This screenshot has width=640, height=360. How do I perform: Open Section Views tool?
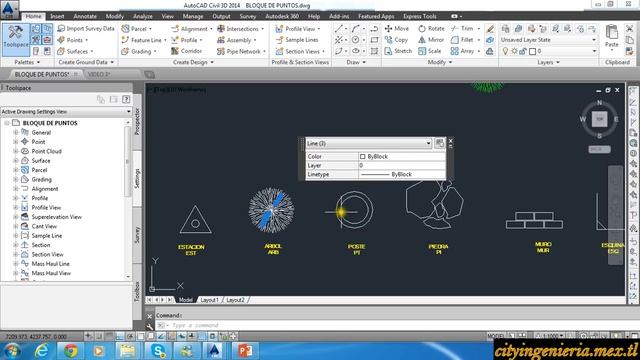click(x=300, y=51)
